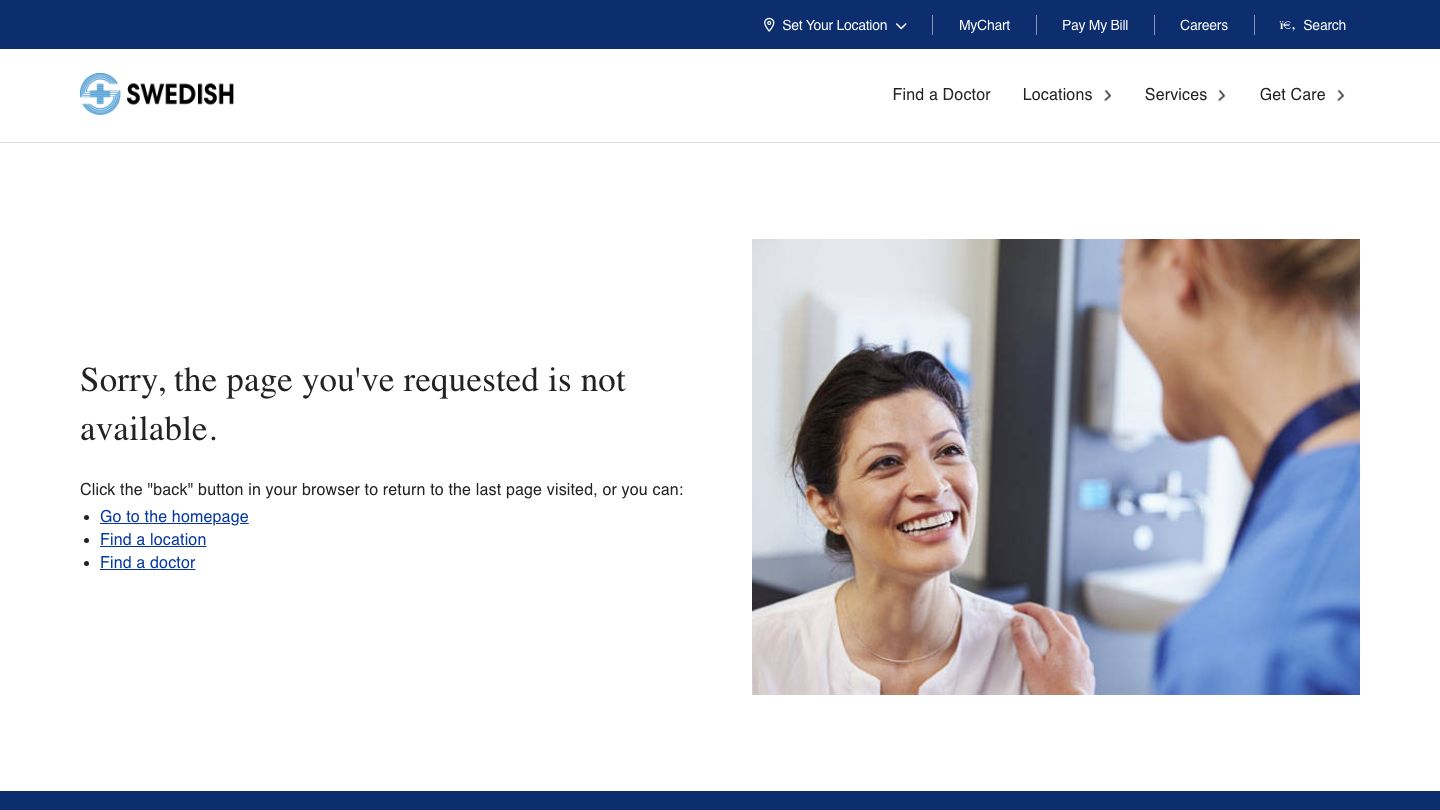The height and width of the screenshot is (810, 1440).
Task: Open MyChart from the top bar
Action: (984, 25)
